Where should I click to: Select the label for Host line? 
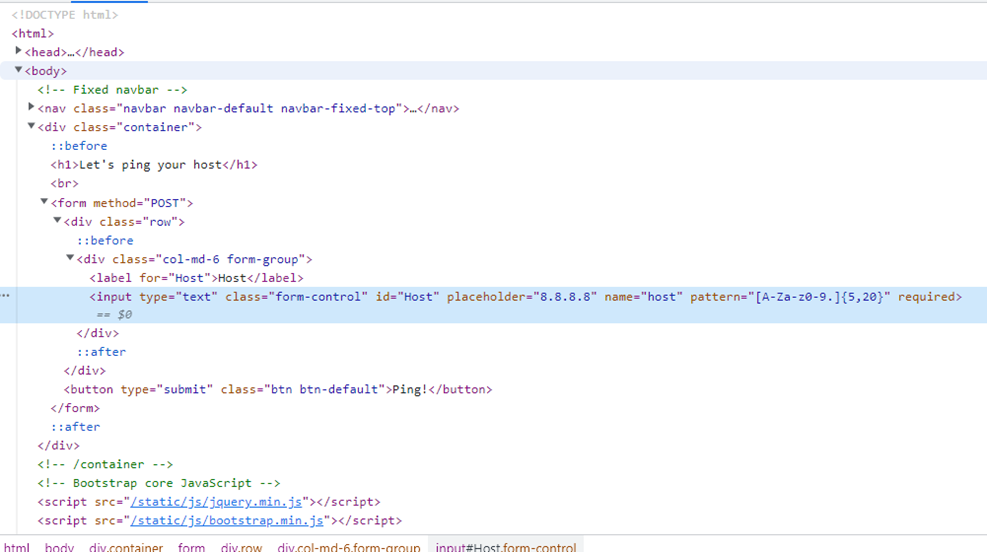click(x=196, y=278)
